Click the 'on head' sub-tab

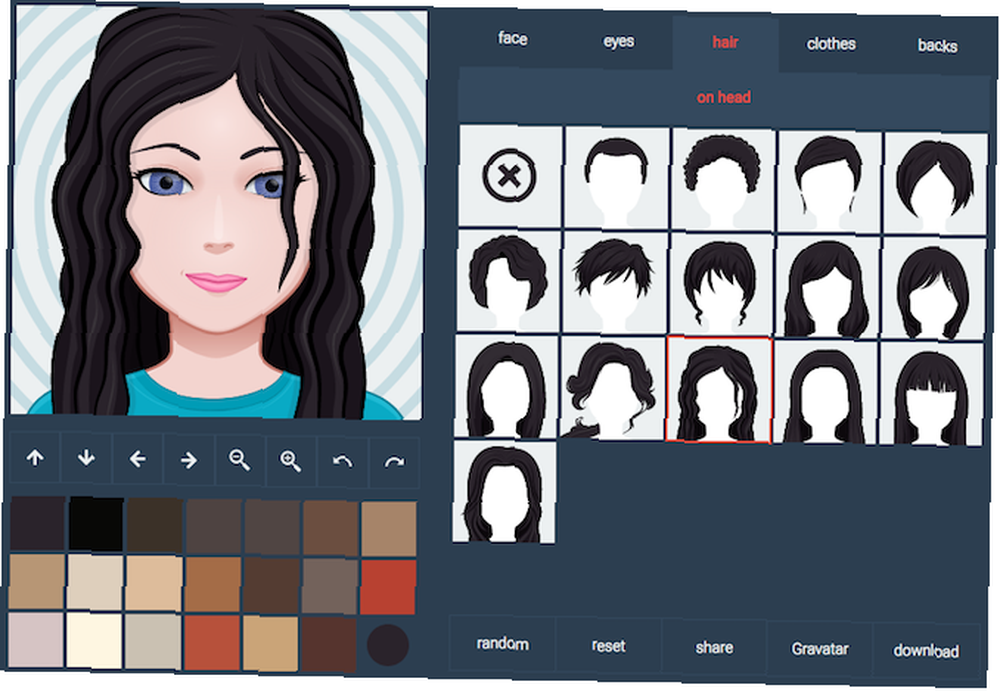(x=724, y=97)
